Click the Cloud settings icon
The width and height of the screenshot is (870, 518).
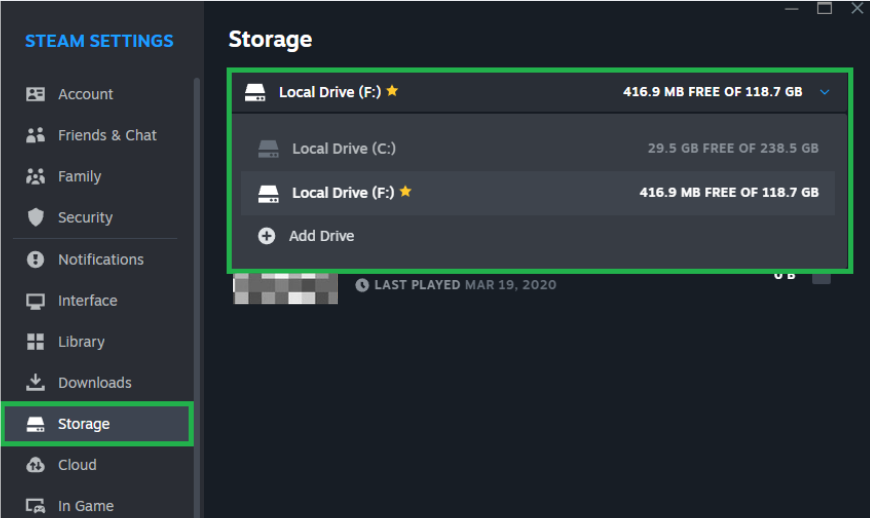tap(36, 465)
